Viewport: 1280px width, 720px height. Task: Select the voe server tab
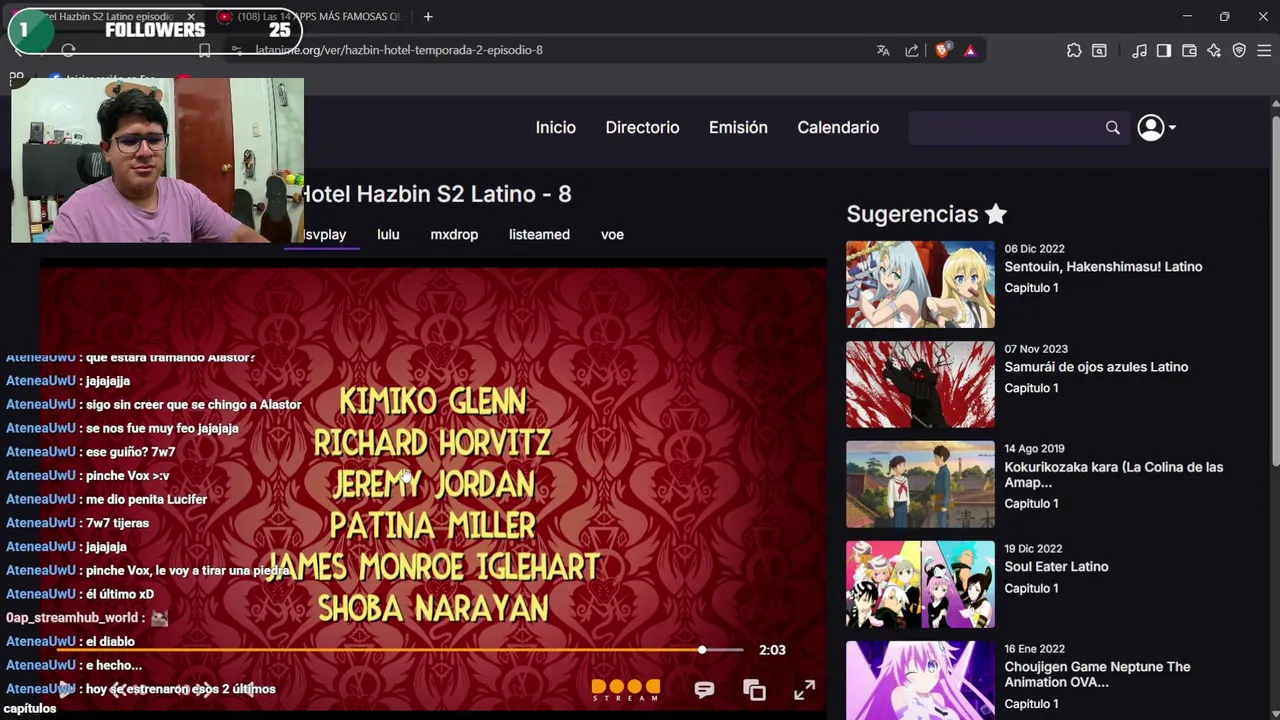612,235
